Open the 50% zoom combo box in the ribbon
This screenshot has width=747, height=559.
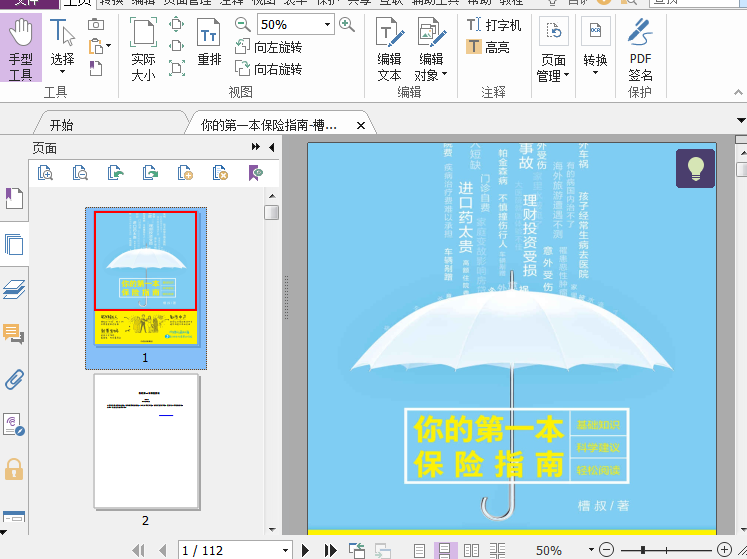(x=295, y=24)
